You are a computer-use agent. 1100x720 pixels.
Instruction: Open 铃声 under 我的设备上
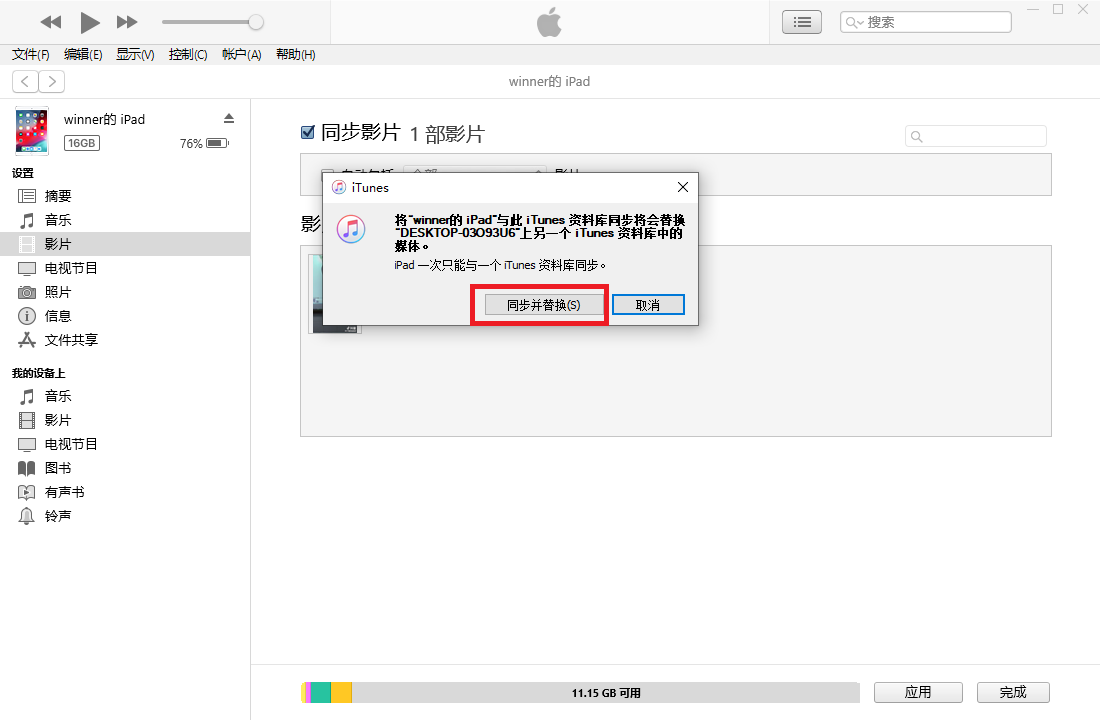125,516
